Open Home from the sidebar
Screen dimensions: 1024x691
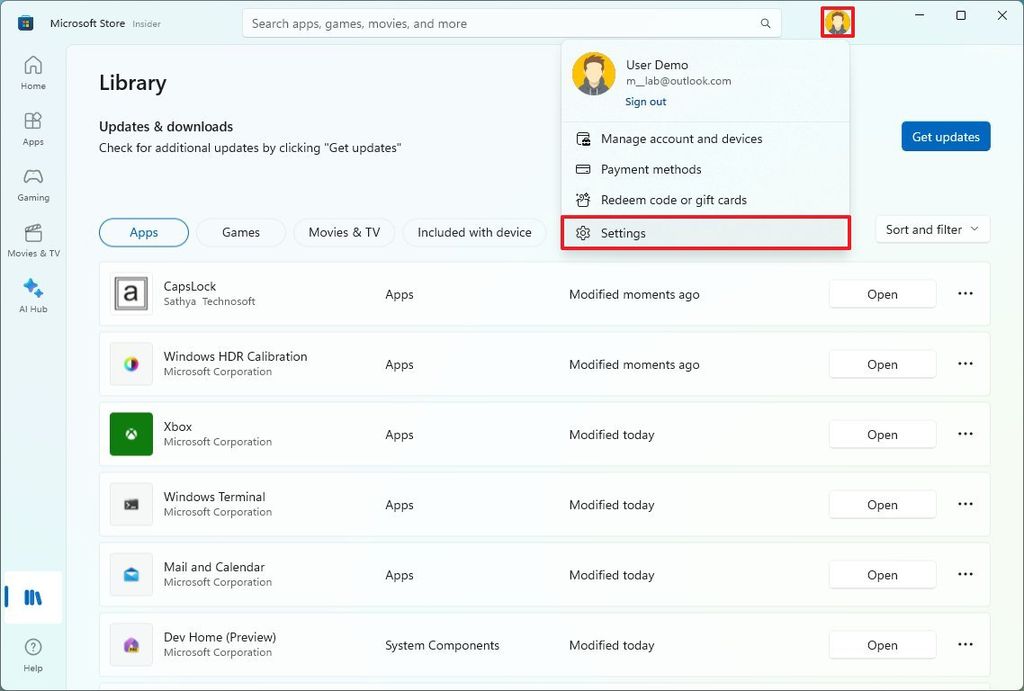(x=32, y=74)
